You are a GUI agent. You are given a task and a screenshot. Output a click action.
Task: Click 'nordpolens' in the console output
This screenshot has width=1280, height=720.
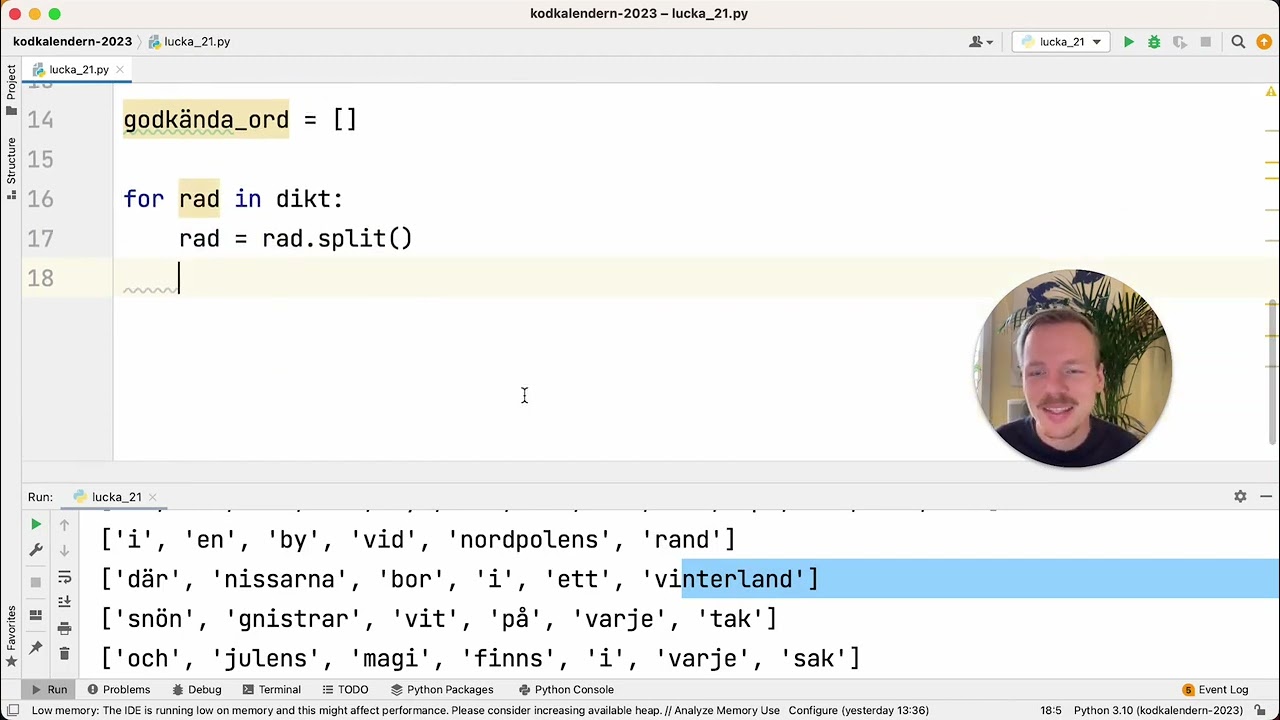click(538, 540)
